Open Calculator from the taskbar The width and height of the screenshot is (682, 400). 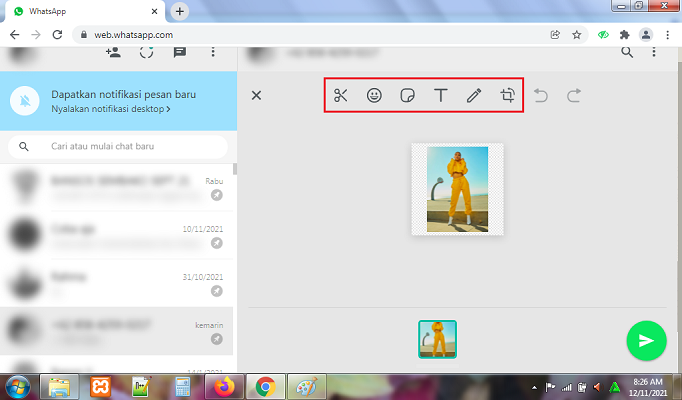tap(183, 387)
